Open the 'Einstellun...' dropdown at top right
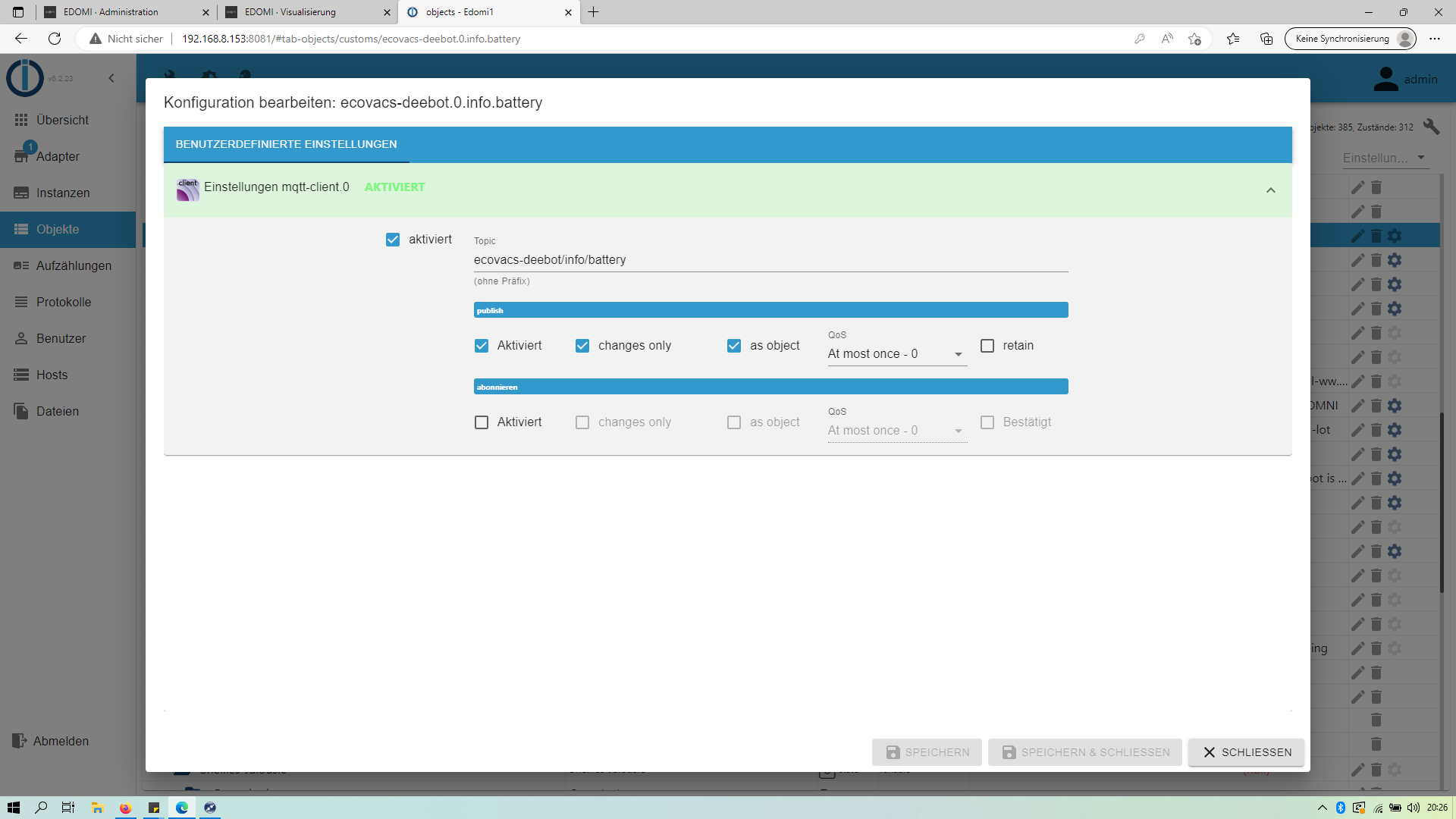Viewport: 1456px width, 819px height. click(x=1383, y=158)
